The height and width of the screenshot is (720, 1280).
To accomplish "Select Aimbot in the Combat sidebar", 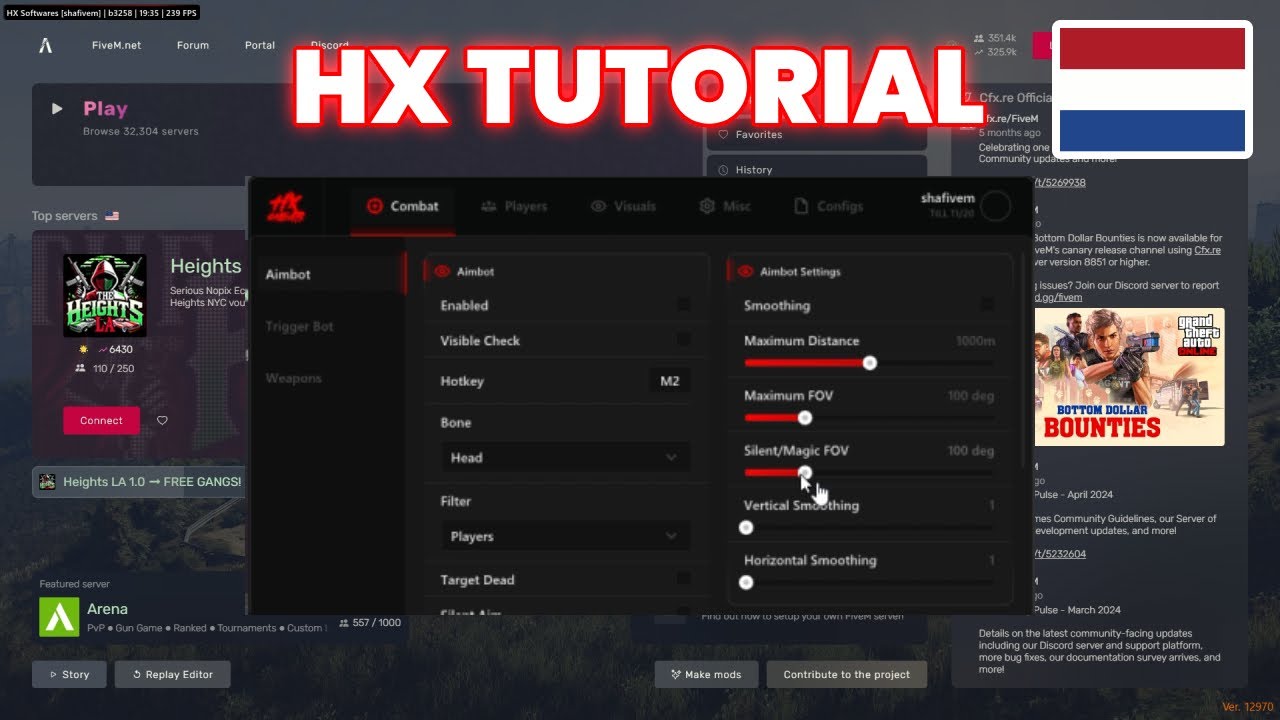I will [329, 274].
